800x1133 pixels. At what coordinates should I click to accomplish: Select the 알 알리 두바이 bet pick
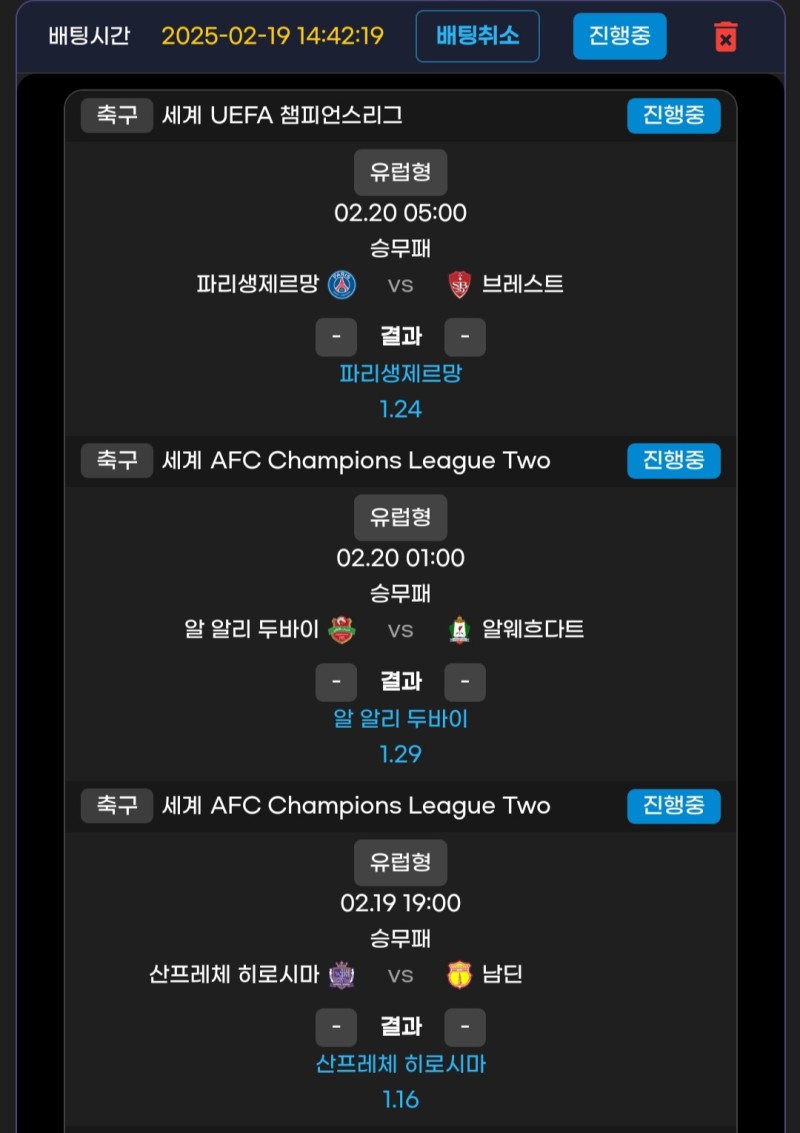click(x=400, y=719)
